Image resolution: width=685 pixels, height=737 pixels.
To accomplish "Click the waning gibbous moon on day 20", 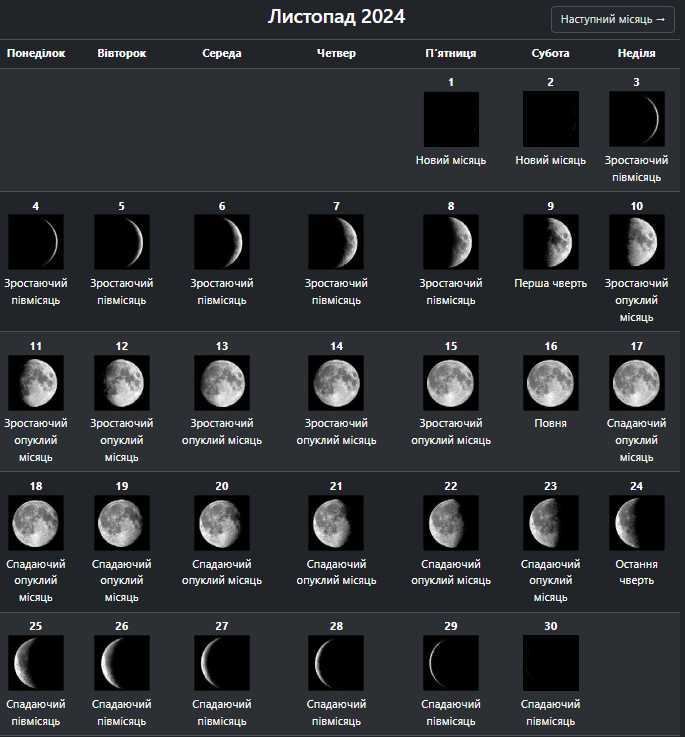I will point(222,523).
